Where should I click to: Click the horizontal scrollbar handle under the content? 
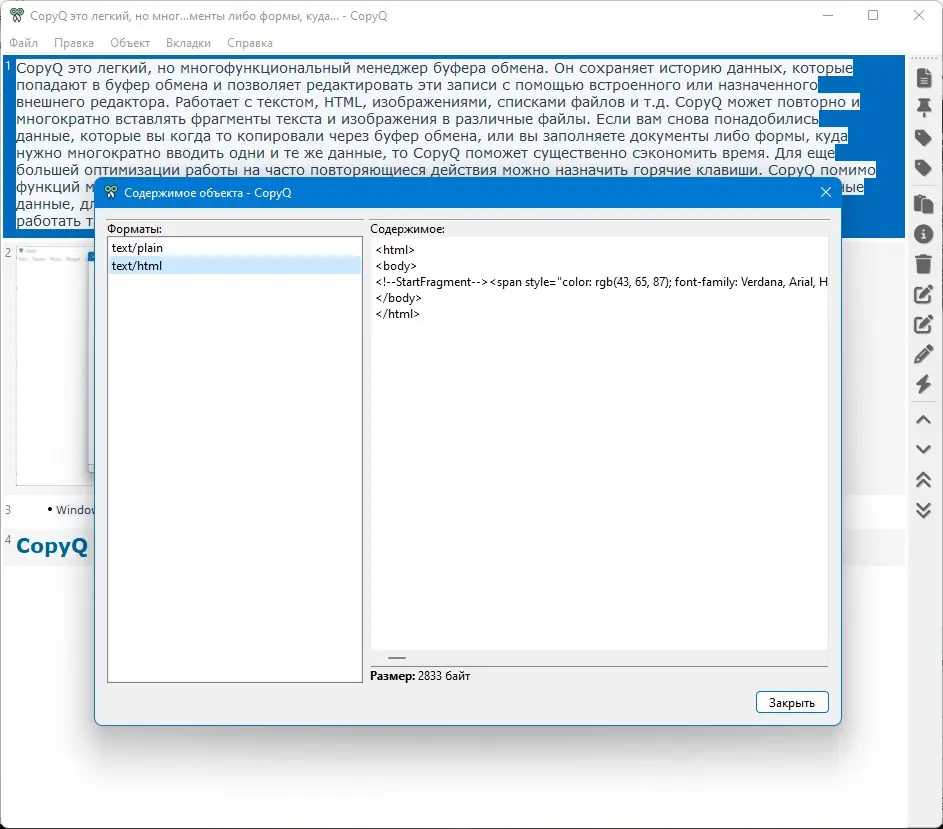point(397,658)
